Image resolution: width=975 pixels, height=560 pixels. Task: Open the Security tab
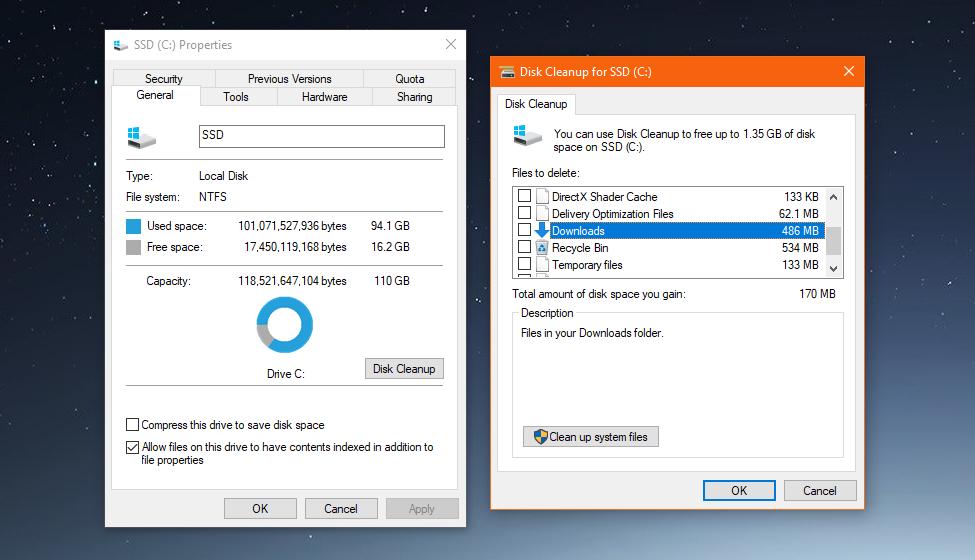tap(164, 79)
